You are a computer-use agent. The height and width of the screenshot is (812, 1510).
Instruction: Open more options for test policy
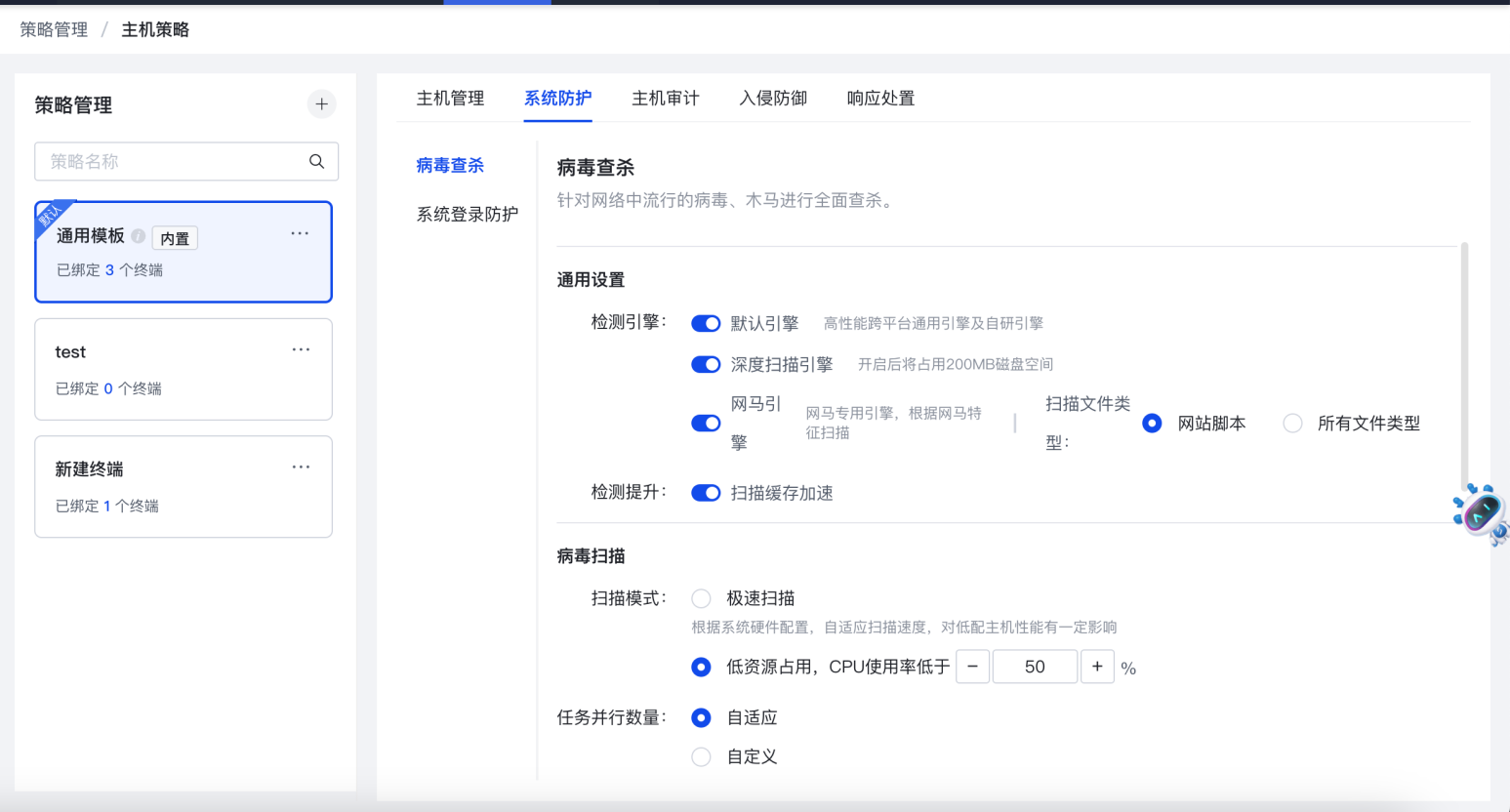(301, 349)
